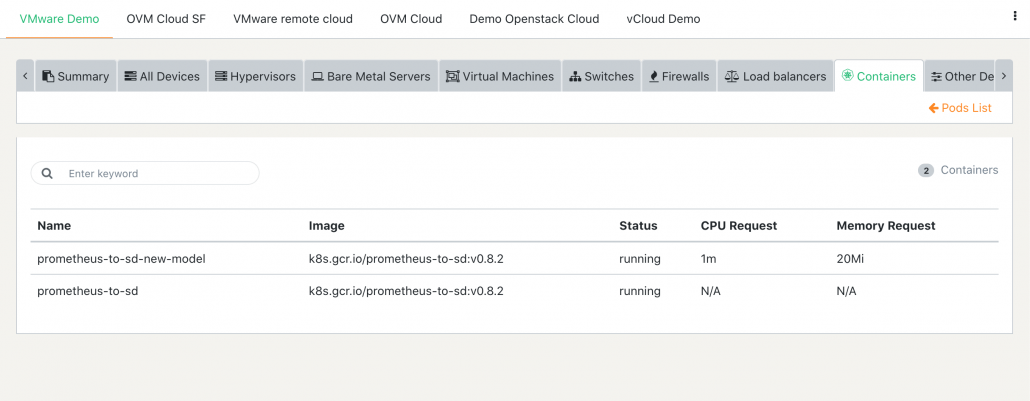This screenshot has width=1030, height=401.
Task: Click the Image column header
Action: pos(326,225)
